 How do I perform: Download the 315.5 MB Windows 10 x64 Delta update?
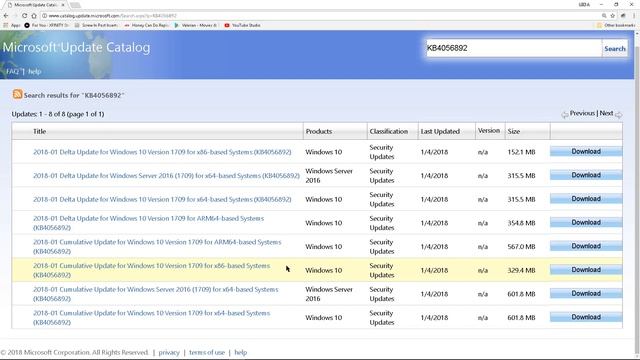[x=586, y=199]
